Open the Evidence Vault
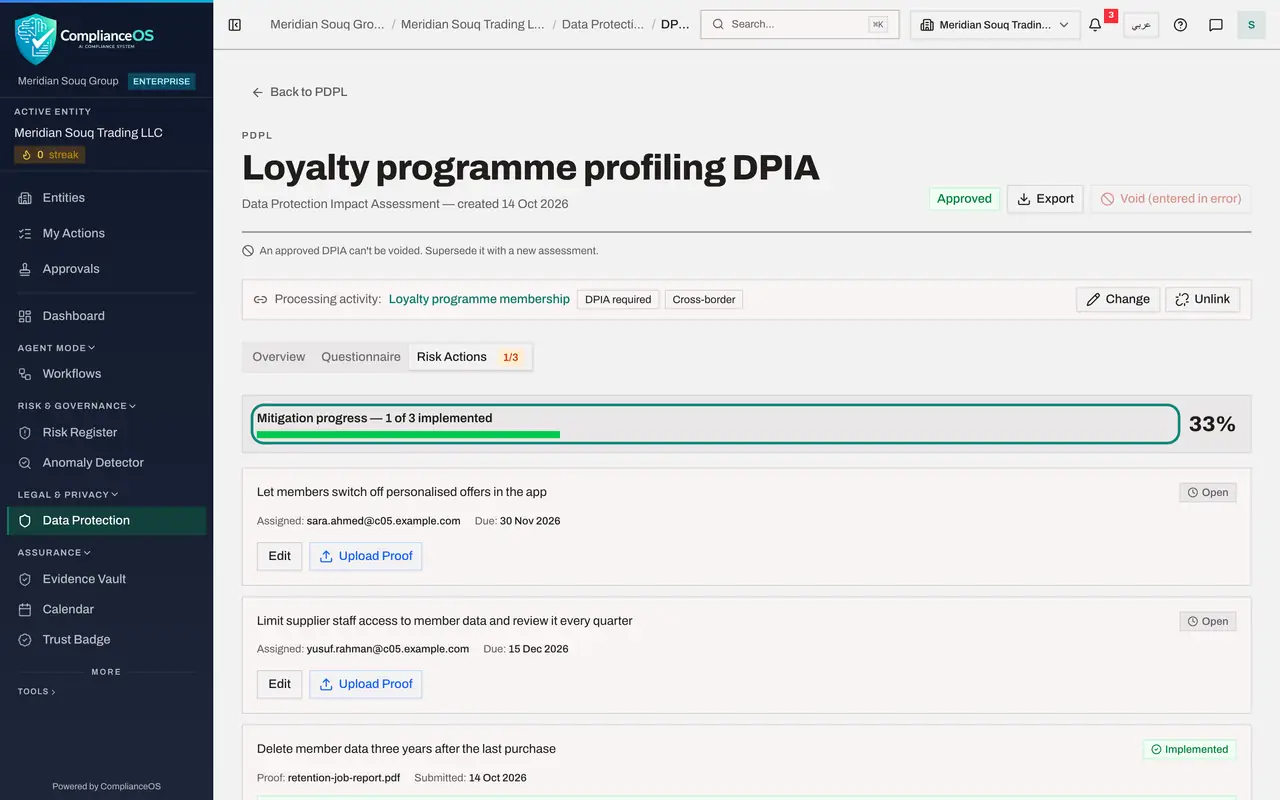 [x=106, y=579]
